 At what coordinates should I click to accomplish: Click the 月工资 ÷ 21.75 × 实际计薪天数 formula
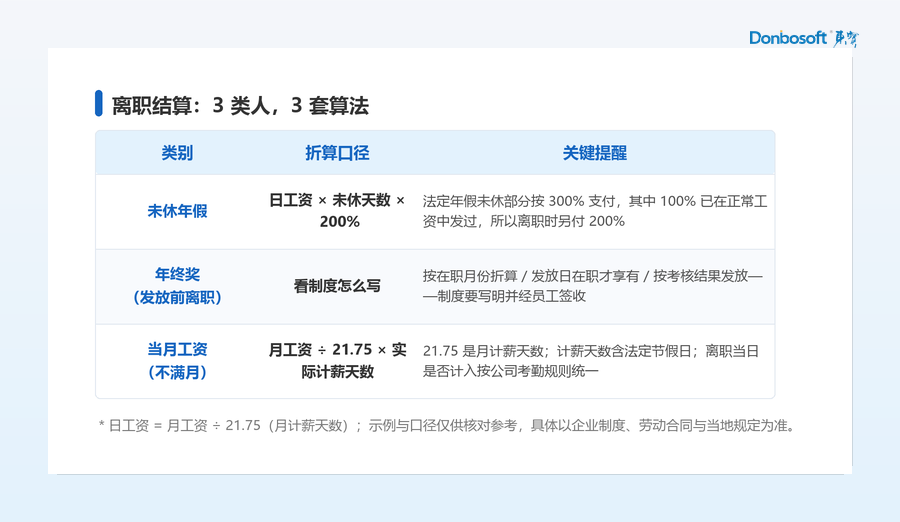click(x=338, y=361)
